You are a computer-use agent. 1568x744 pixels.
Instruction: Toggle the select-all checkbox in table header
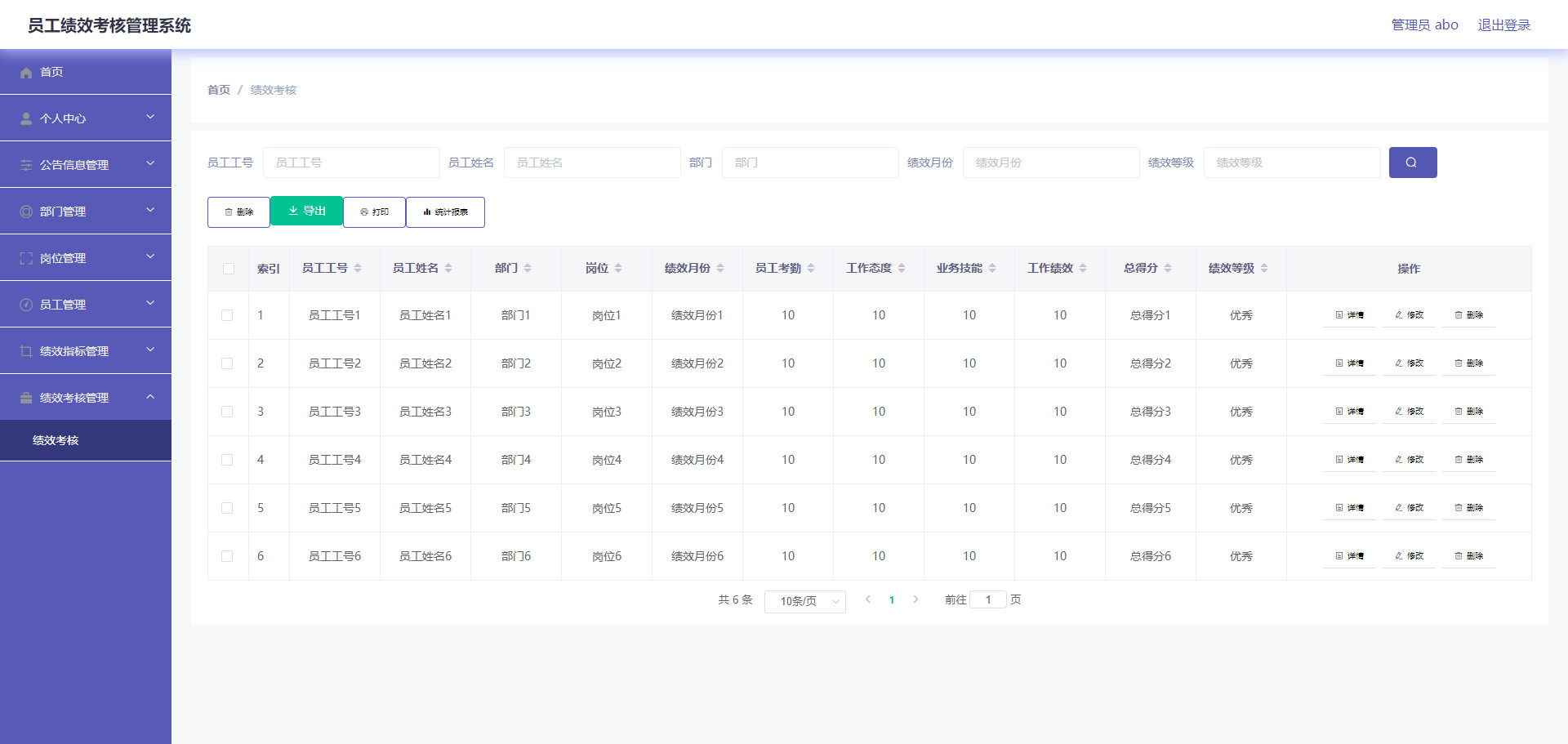pos(229,269)
